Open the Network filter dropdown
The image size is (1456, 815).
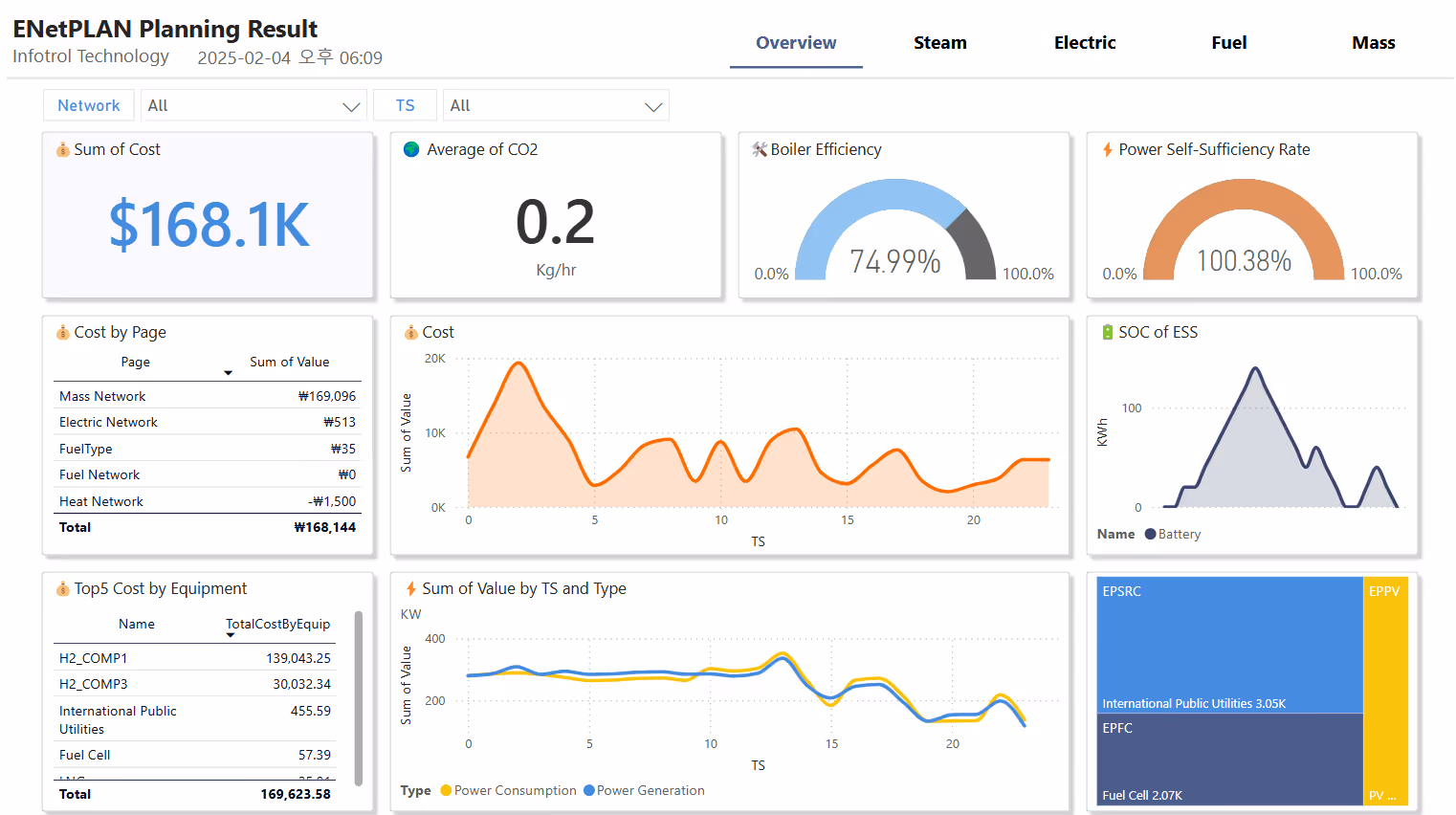(x=254, y=105)
